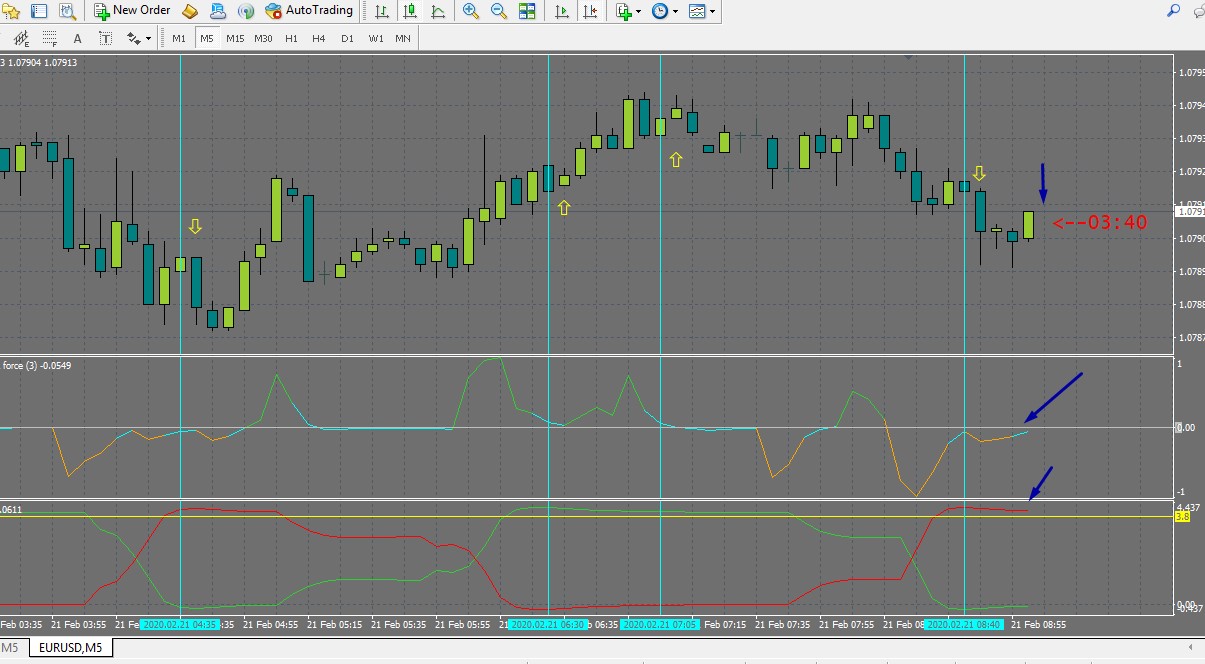Select the M15 timeframe
This screenshot has height=664, width=1205.
[235, 38]
